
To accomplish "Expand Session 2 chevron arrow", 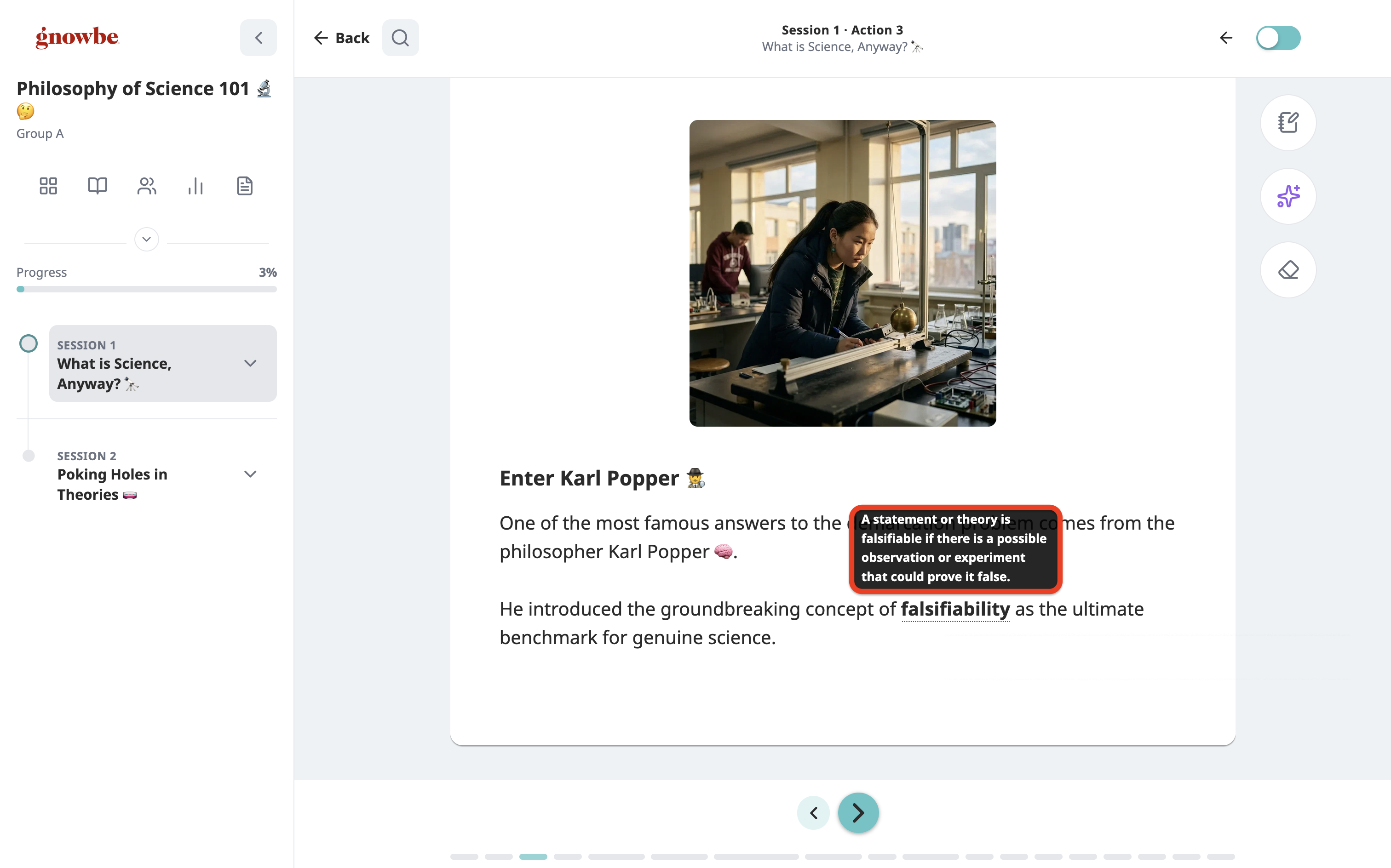I will [x=250, y=474].
